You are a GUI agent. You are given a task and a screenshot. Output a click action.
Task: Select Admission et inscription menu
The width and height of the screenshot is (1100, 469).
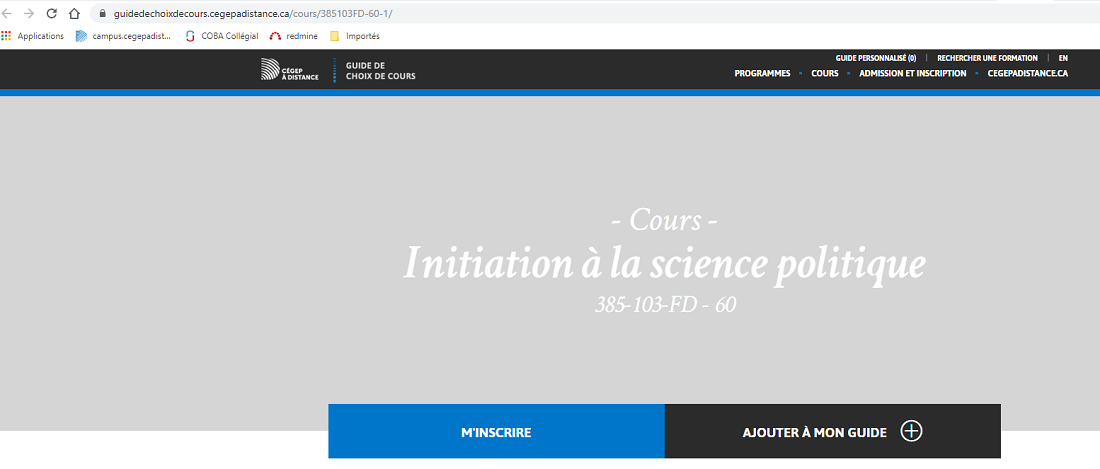point(912,73)
